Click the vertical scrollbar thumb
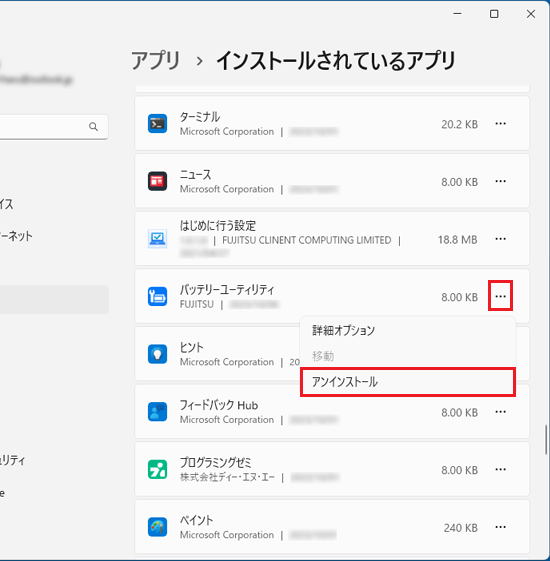Image resolution: width=550 pixels, height=561 pixels. click(546, 439)
